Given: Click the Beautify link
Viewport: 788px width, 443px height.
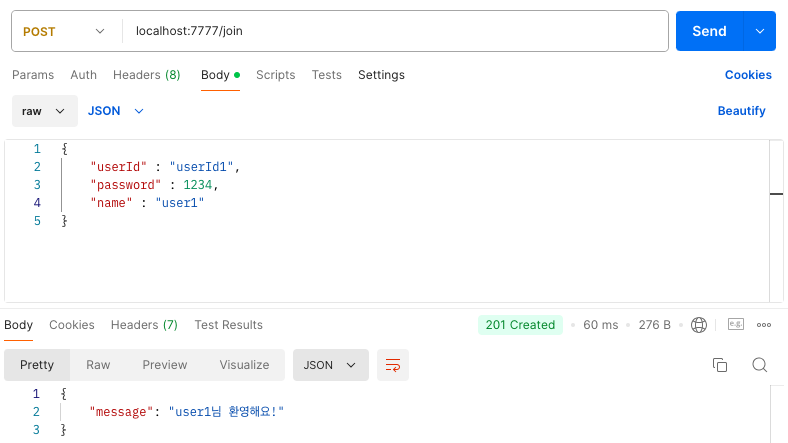Looking at the screenshot, I should pyautogui.click(x=741, y=111).
